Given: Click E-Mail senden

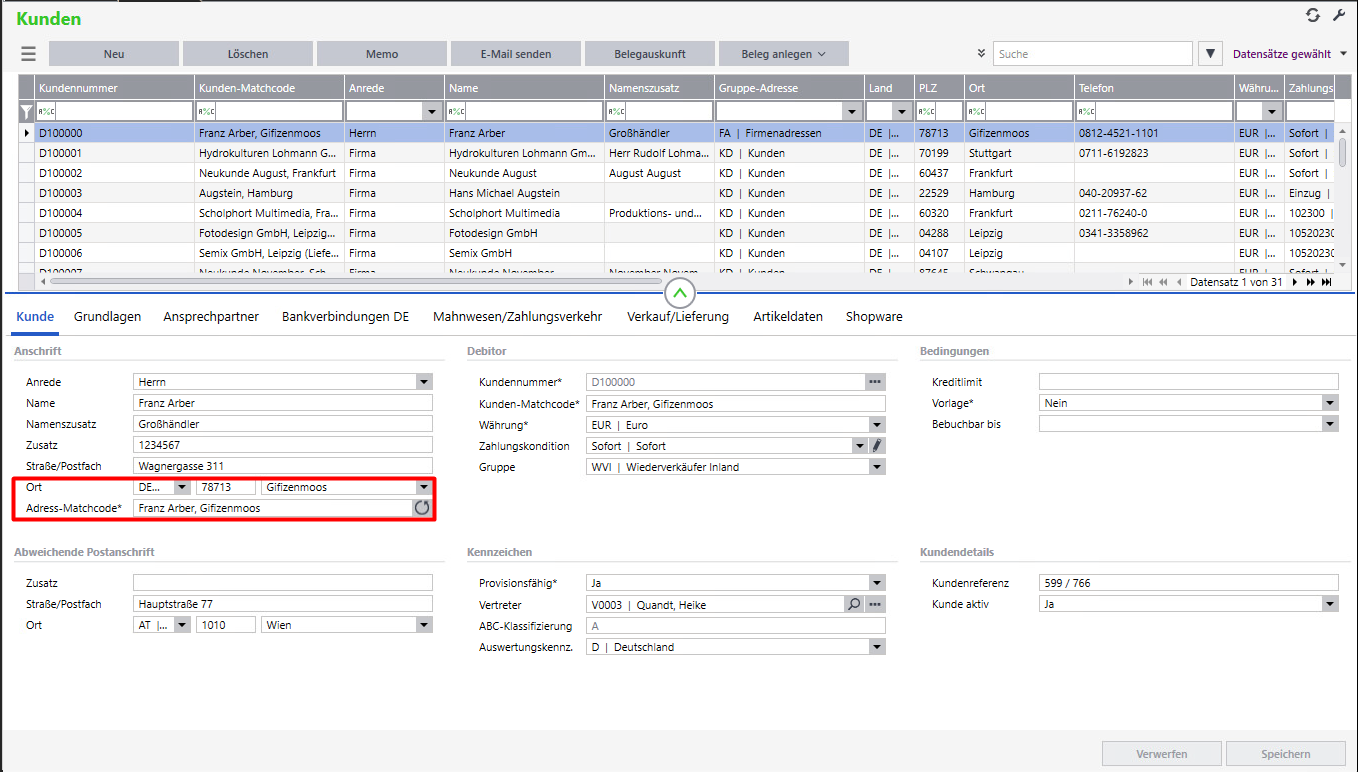Looking at the screenshot, I should point(516,54).
